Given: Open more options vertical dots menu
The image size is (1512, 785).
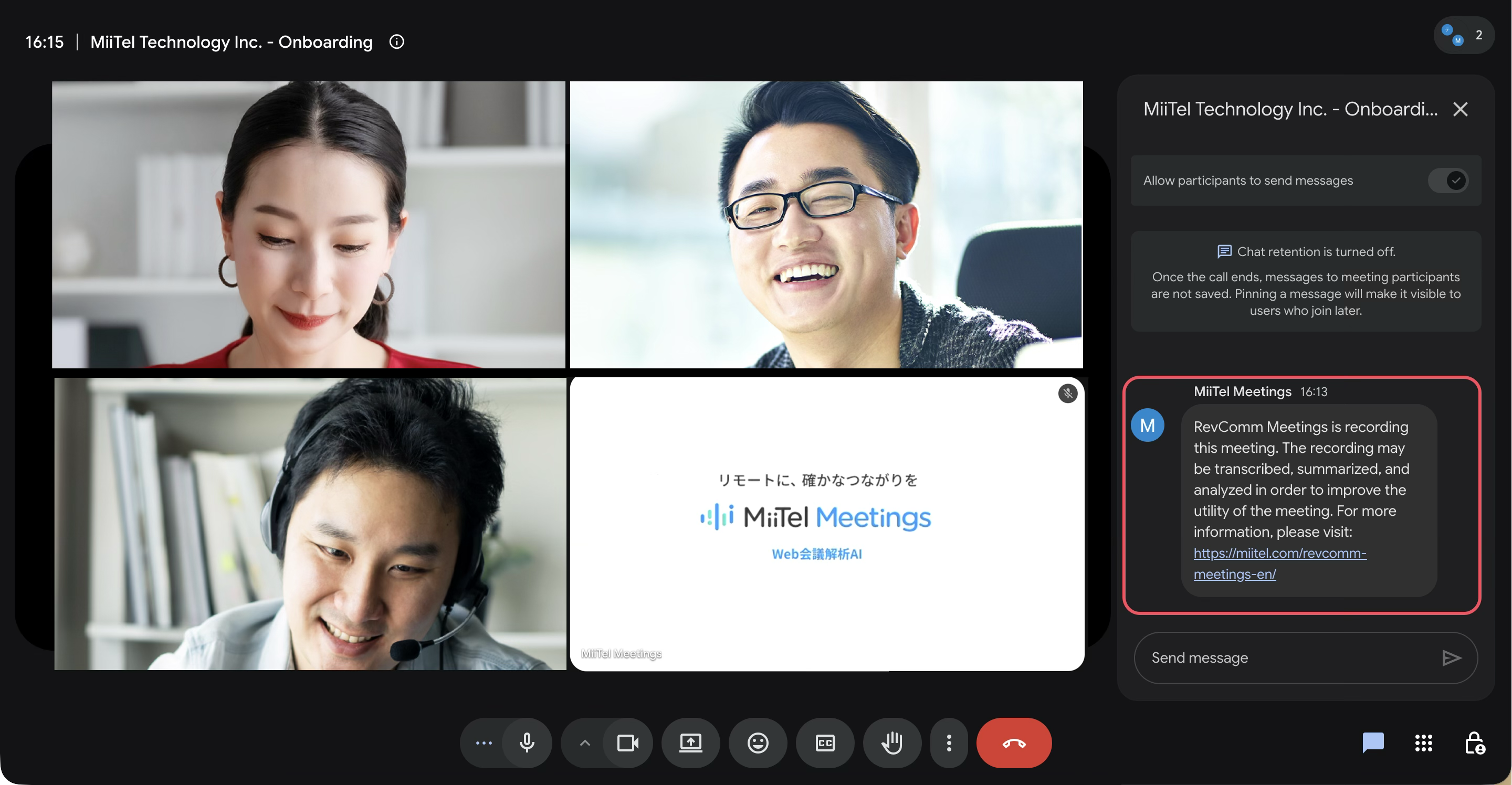Looking at the screenshot, I should pos(949,742).
